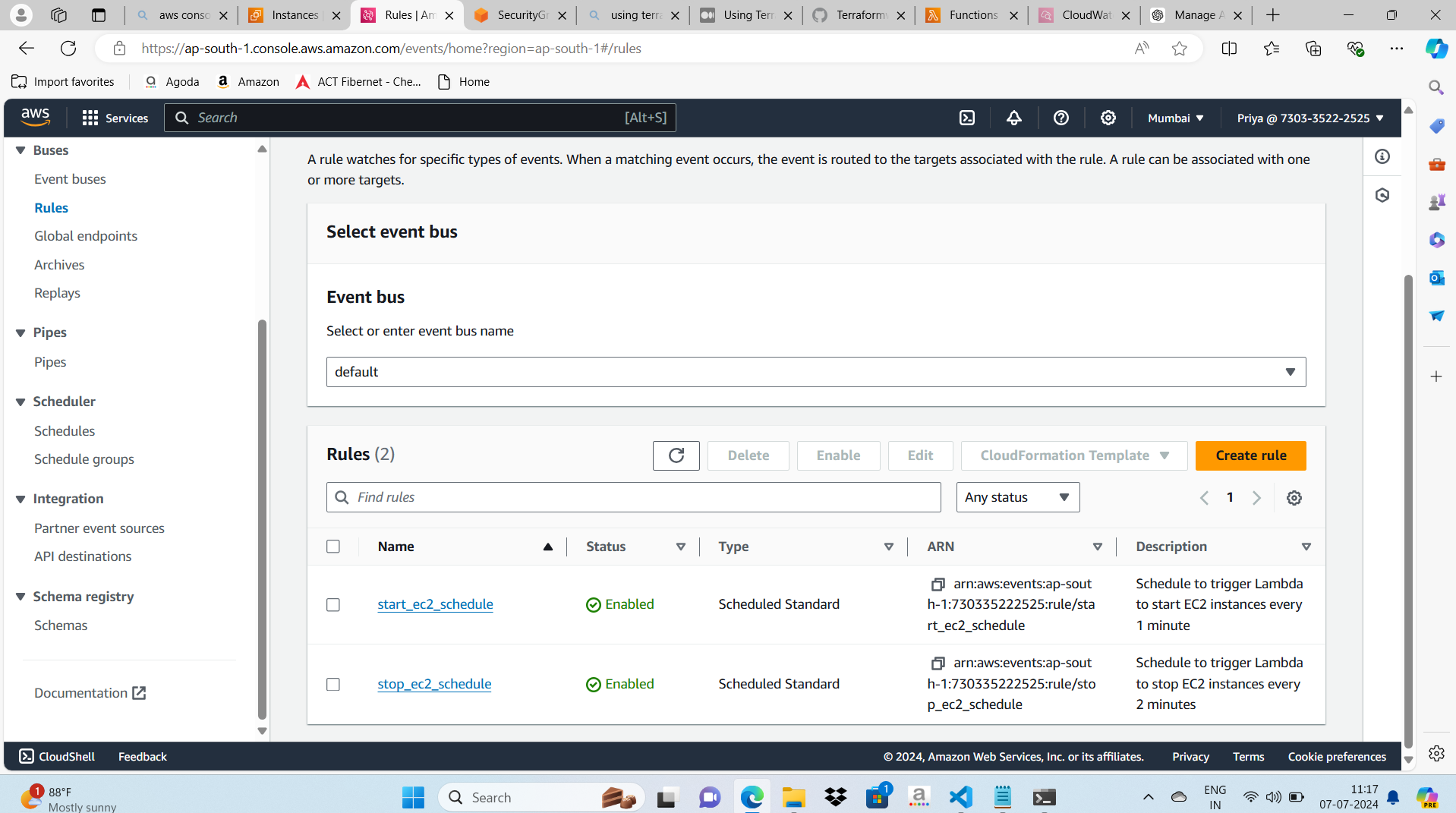This screenshot has height=813, width=1456.
Task: Go to previous rules page
Action: click(1204, 498)
